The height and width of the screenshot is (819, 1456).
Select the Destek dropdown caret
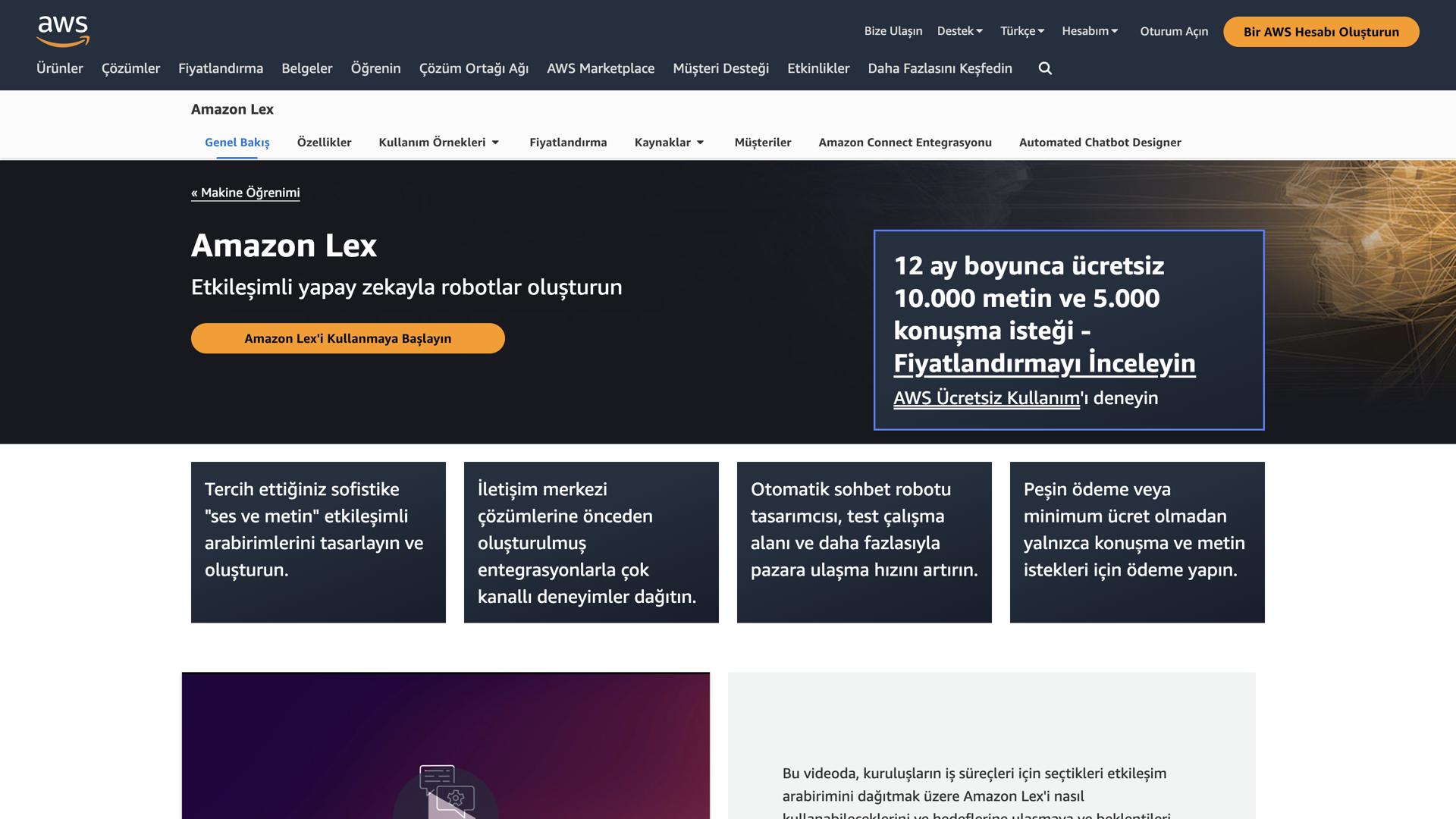[981, 31]
